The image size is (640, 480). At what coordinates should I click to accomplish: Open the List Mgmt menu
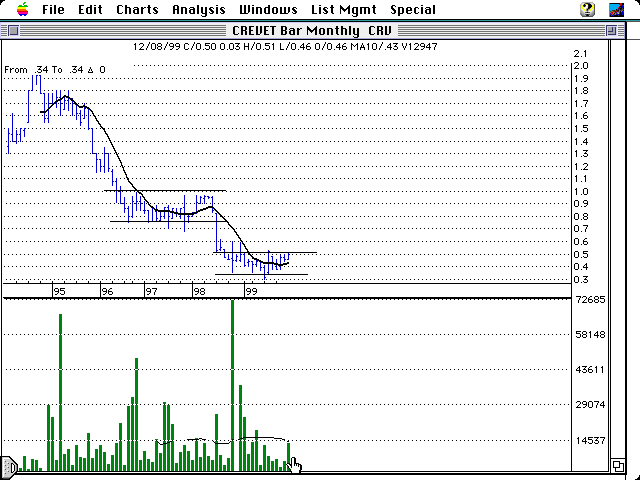[x=344, y=9]
